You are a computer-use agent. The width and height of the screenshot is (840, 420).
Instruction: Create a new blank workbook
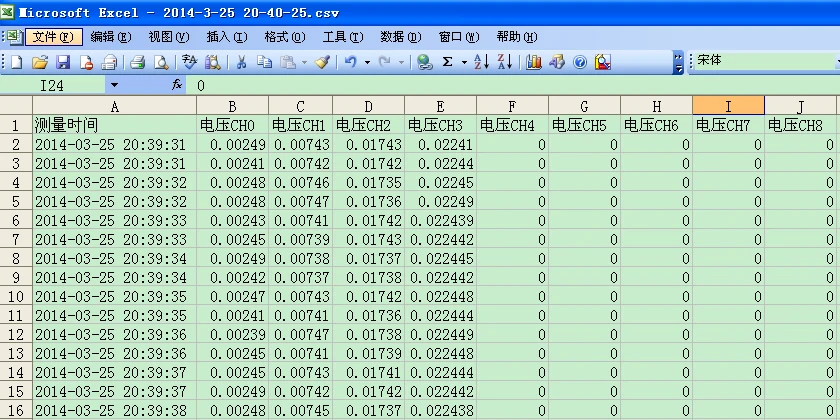click(x=17, y=62)
